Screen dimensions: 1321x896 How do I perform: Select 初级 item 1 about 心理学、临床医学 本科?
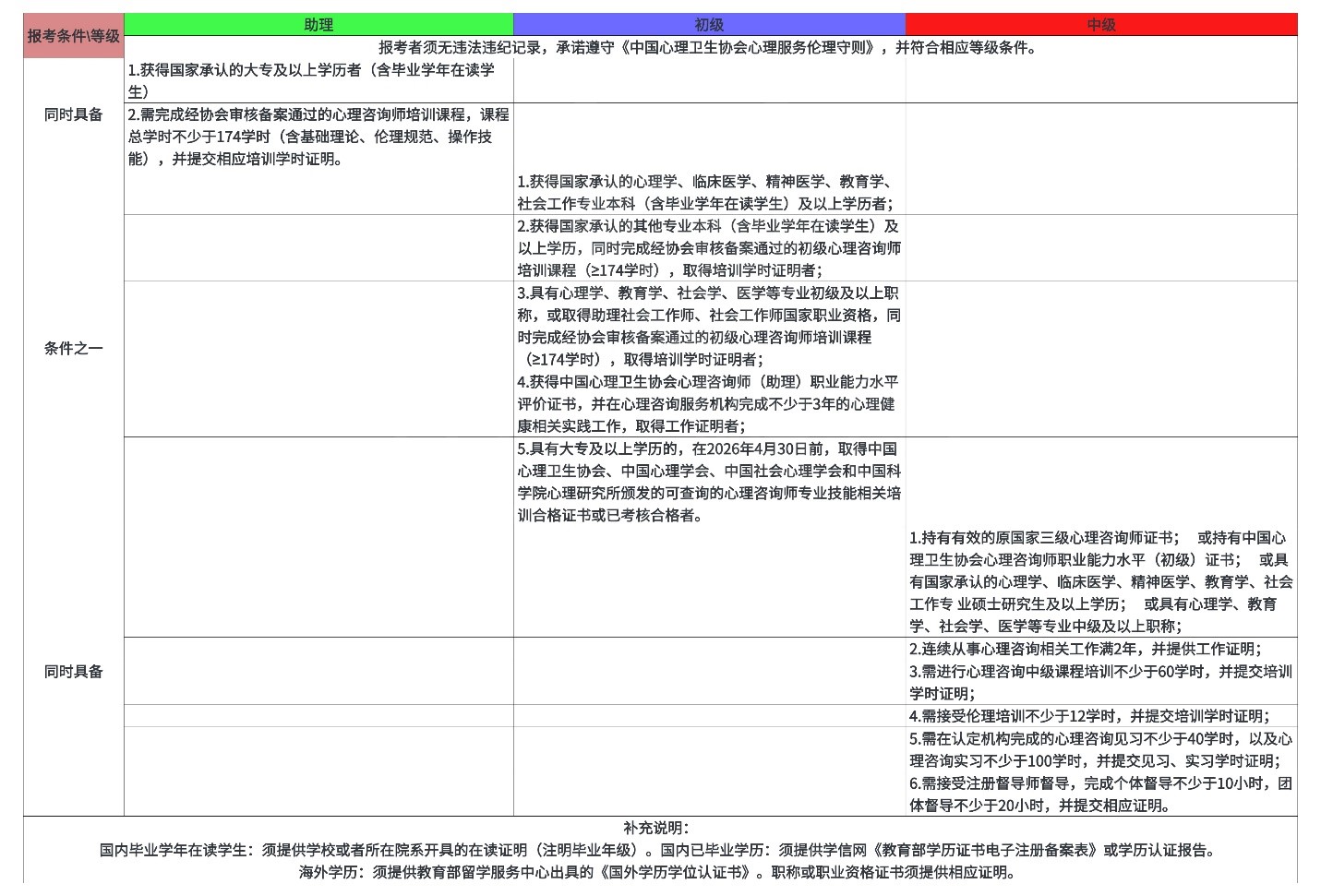pos(707,193)
